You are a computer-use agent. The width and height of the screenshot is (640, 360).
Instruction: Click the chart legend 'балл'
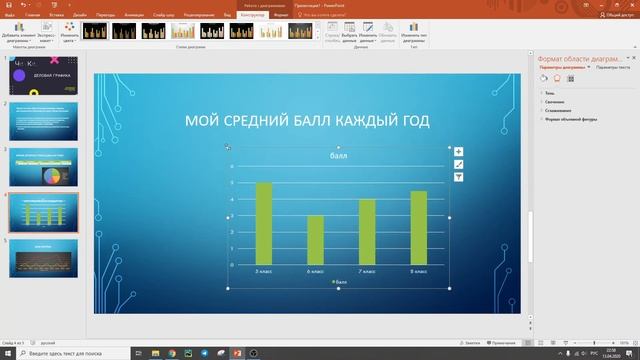339,282
